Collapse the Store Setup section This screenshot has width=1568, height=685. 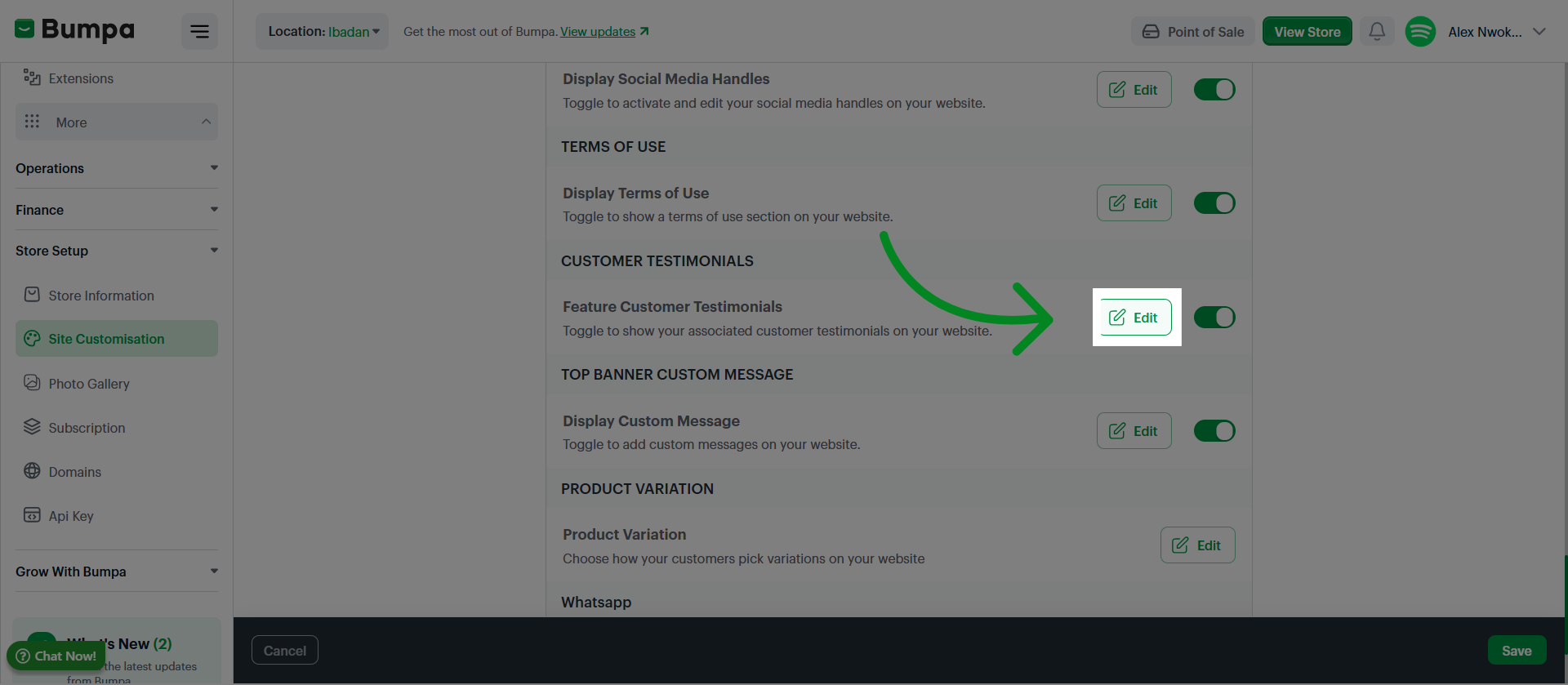coord(117,251)
